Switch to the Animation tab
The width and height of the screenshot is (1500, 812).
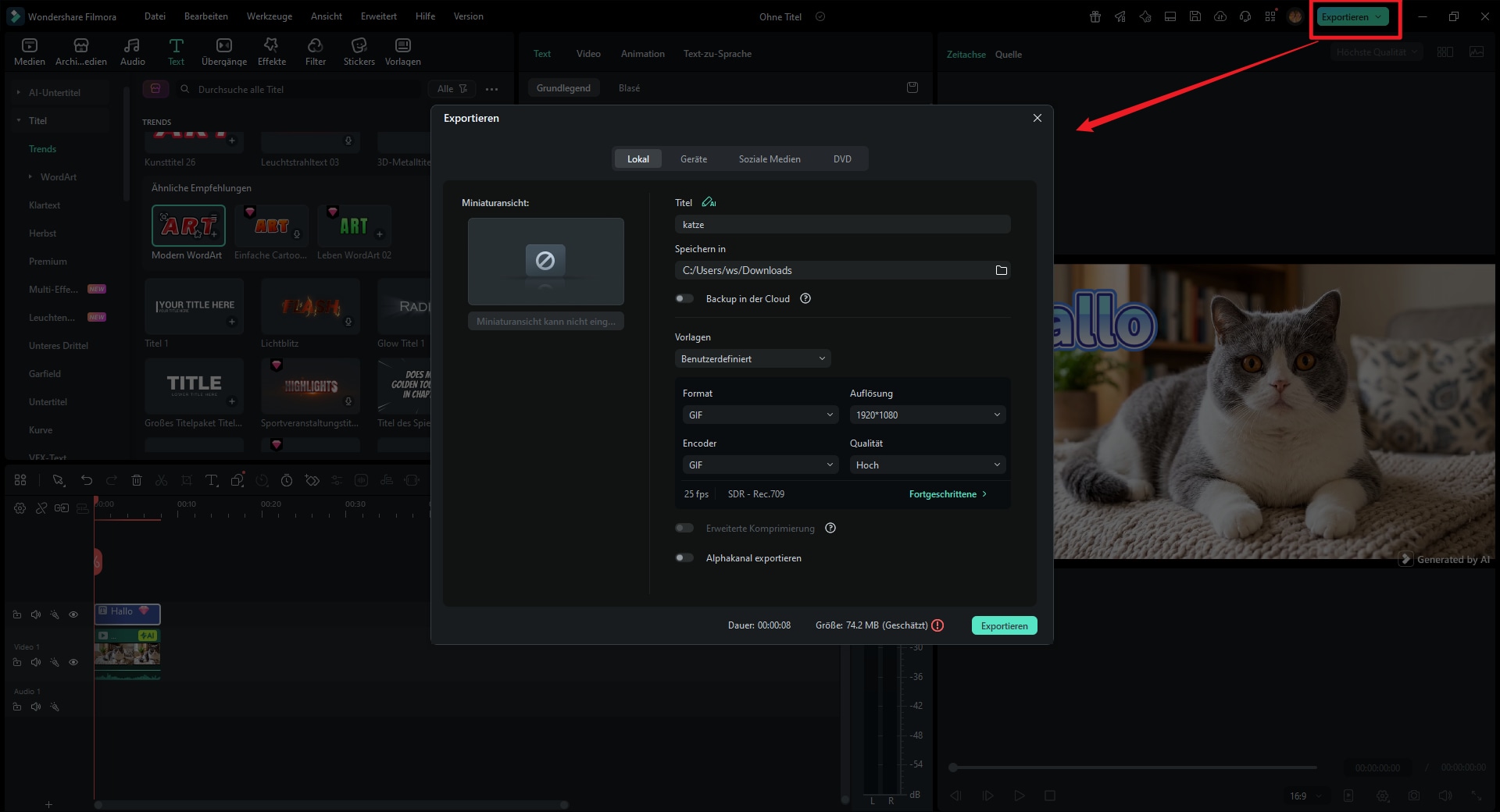pos(643,54)
